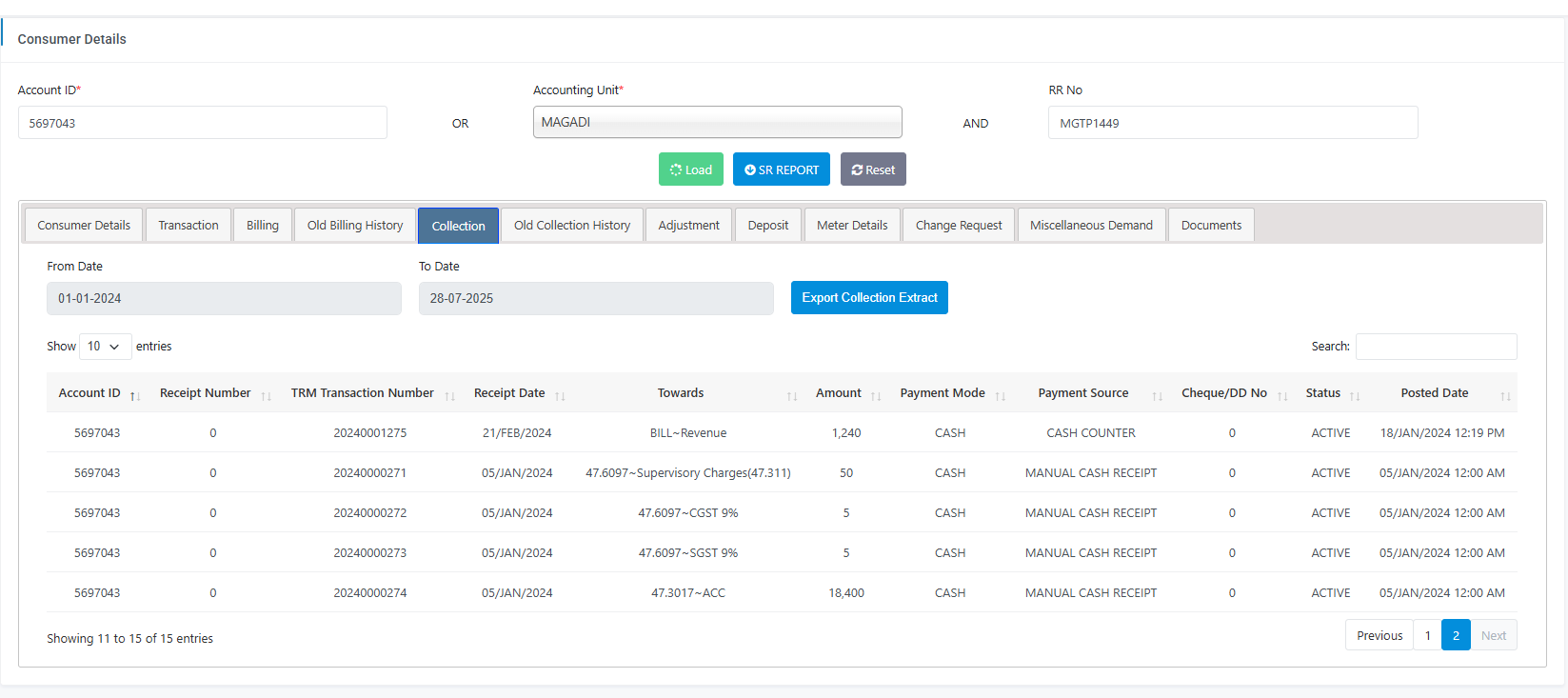Click the RR No input field
Image resolution: width=1568 pixels, height=698 pixels.
click(1232, 123)
